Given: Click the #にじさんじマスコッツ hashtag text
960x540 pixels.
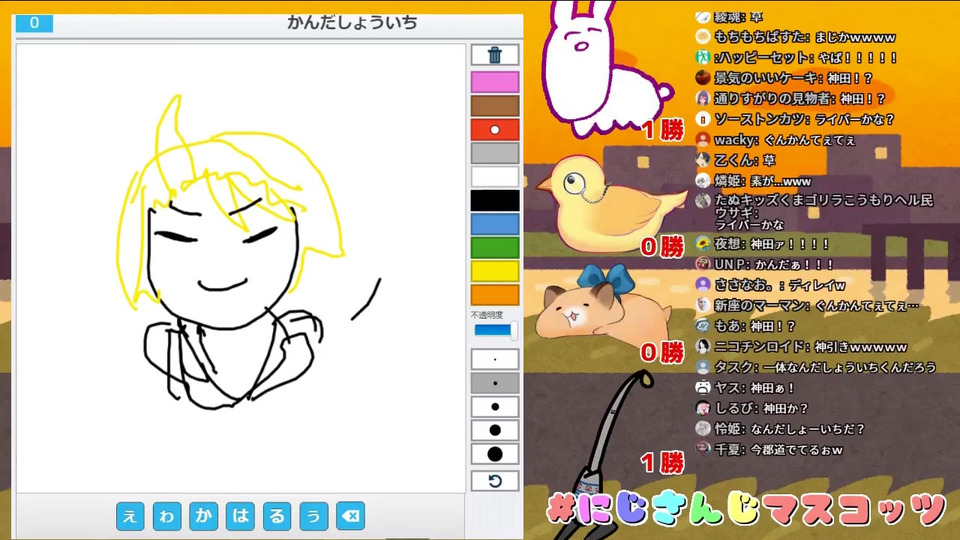Looking at the screenshot, I should [746, 511].
